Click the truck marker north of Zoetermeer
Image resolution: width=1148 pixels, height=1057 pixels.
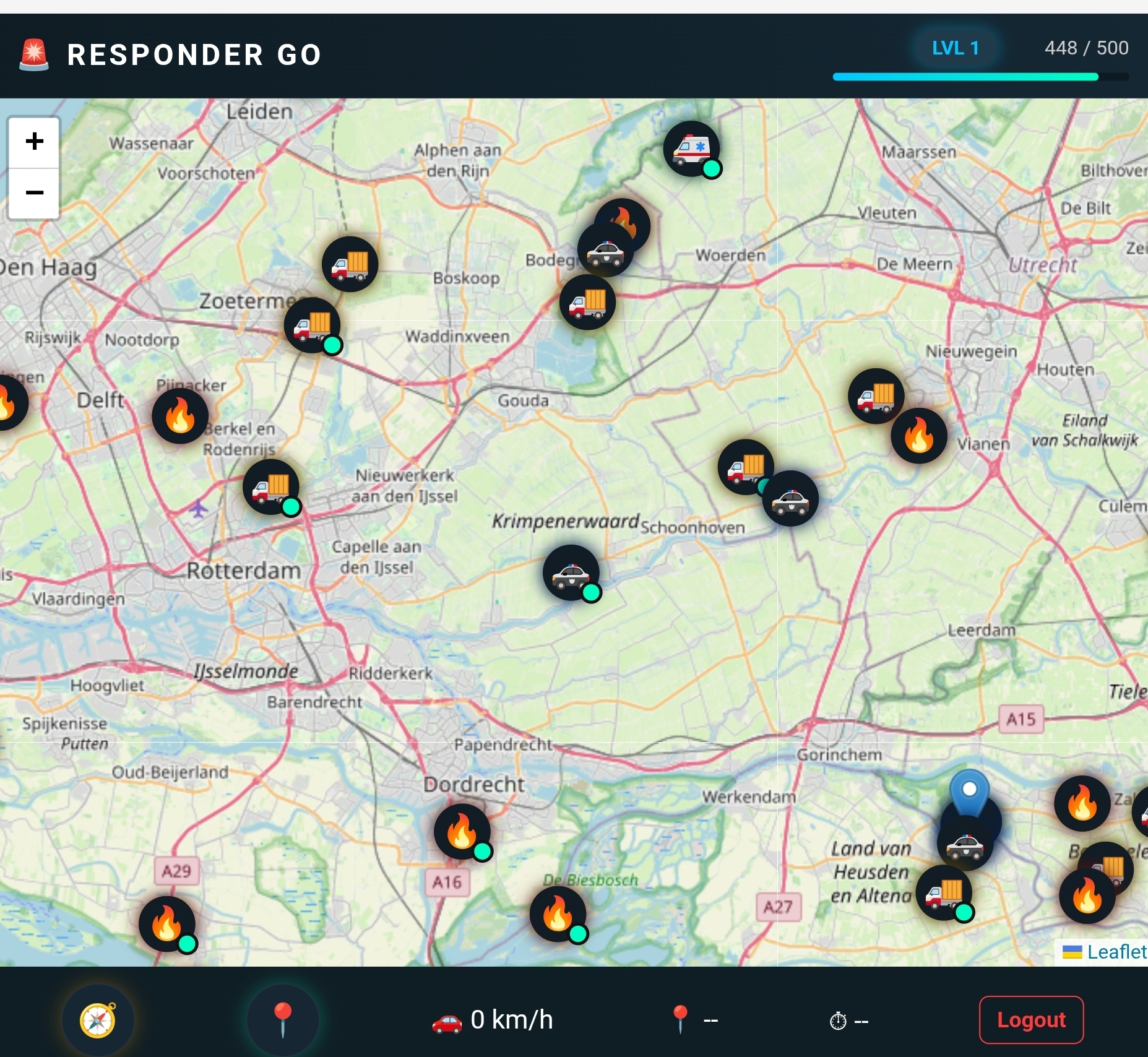coord(350,264)
